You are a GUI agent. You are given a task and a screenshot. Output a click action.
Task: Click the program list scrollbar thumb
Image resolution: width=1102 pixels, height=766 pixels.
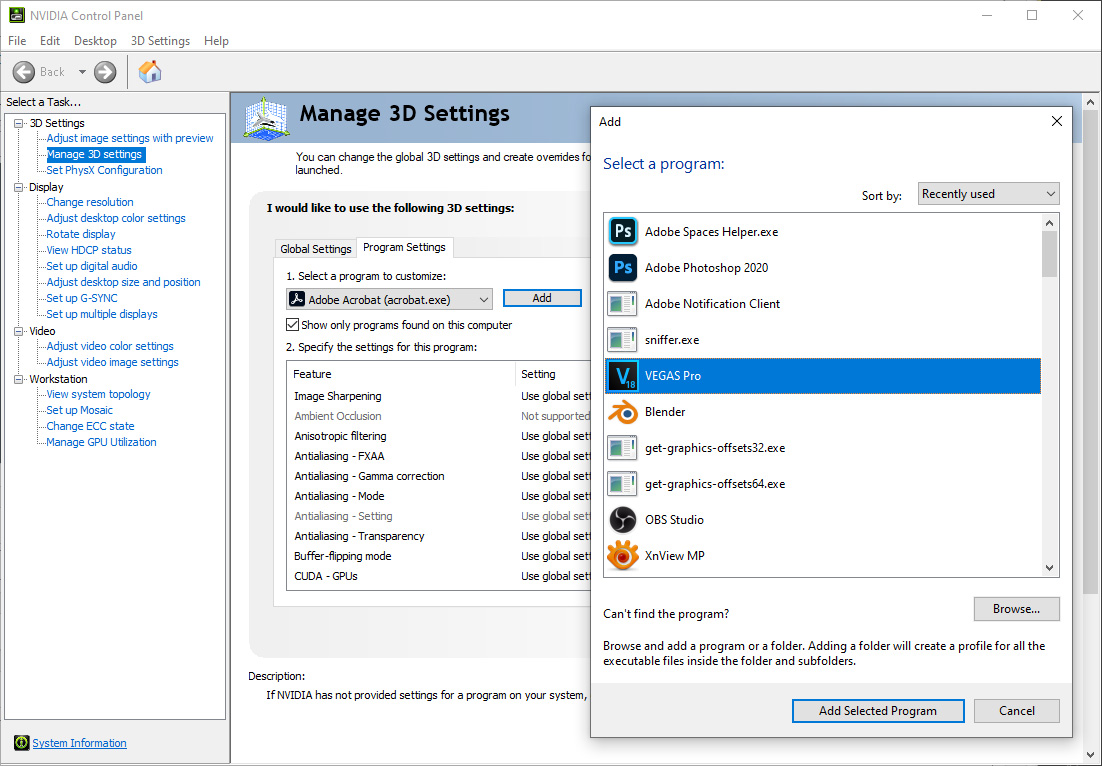(x=1049, y=254)
